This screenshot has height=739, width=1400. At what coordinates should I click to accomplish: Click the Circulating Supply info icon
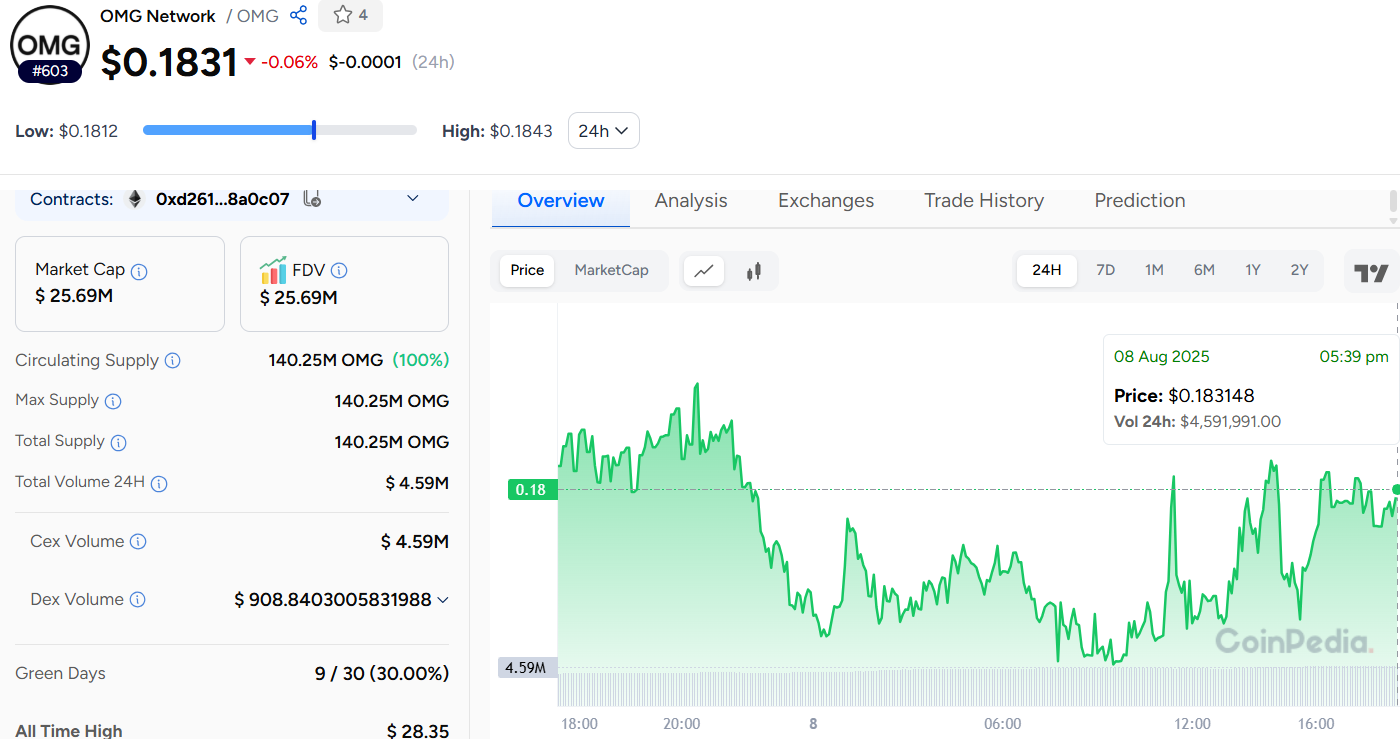click(x=173, y=360)
